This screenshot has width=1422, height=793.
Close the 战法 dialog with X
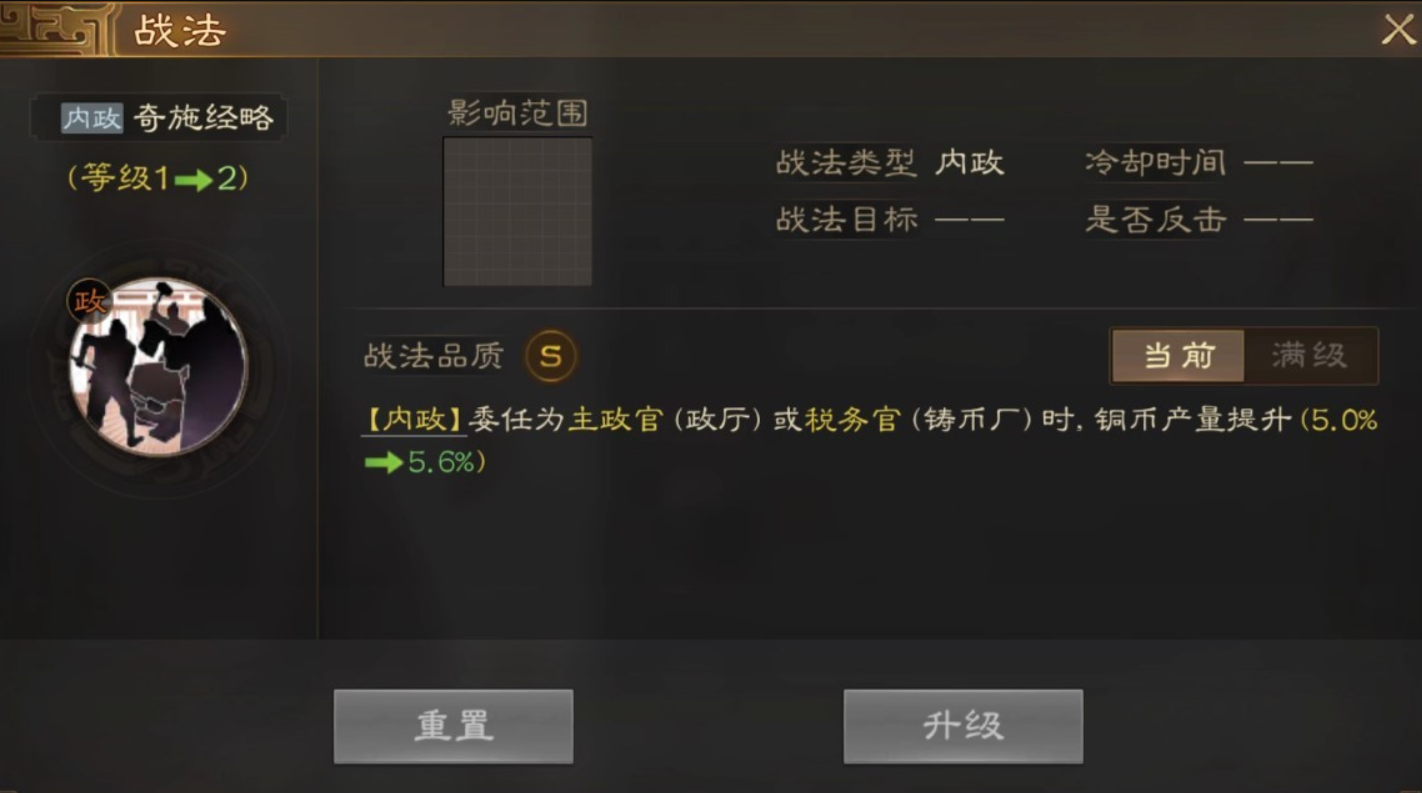pyautogui.click(x=1398, y=30)
